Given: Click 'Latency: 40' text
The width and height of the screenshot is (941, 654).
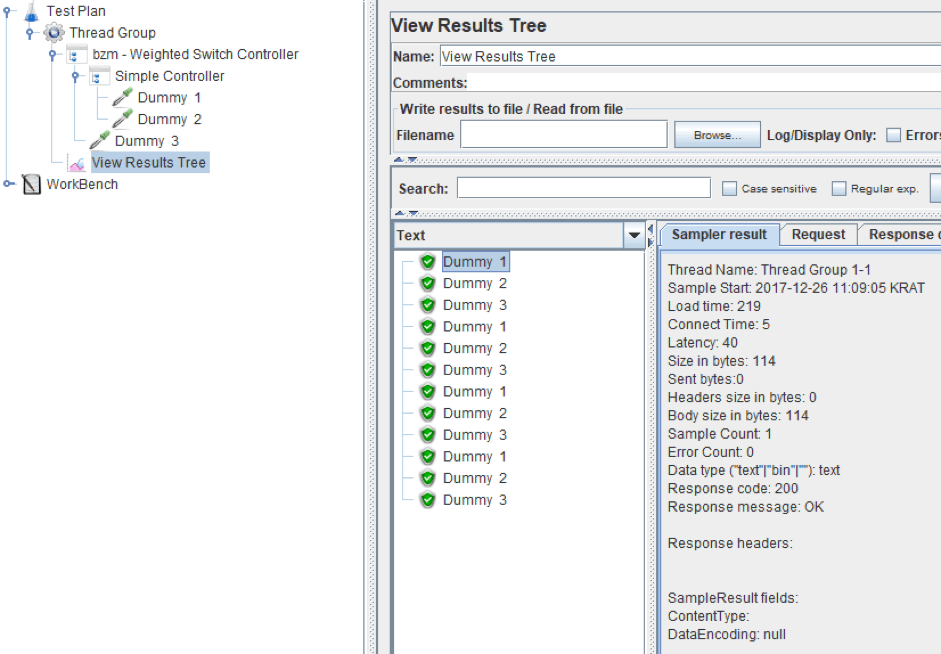Looking at the screenshot, I should coord(703,343).
